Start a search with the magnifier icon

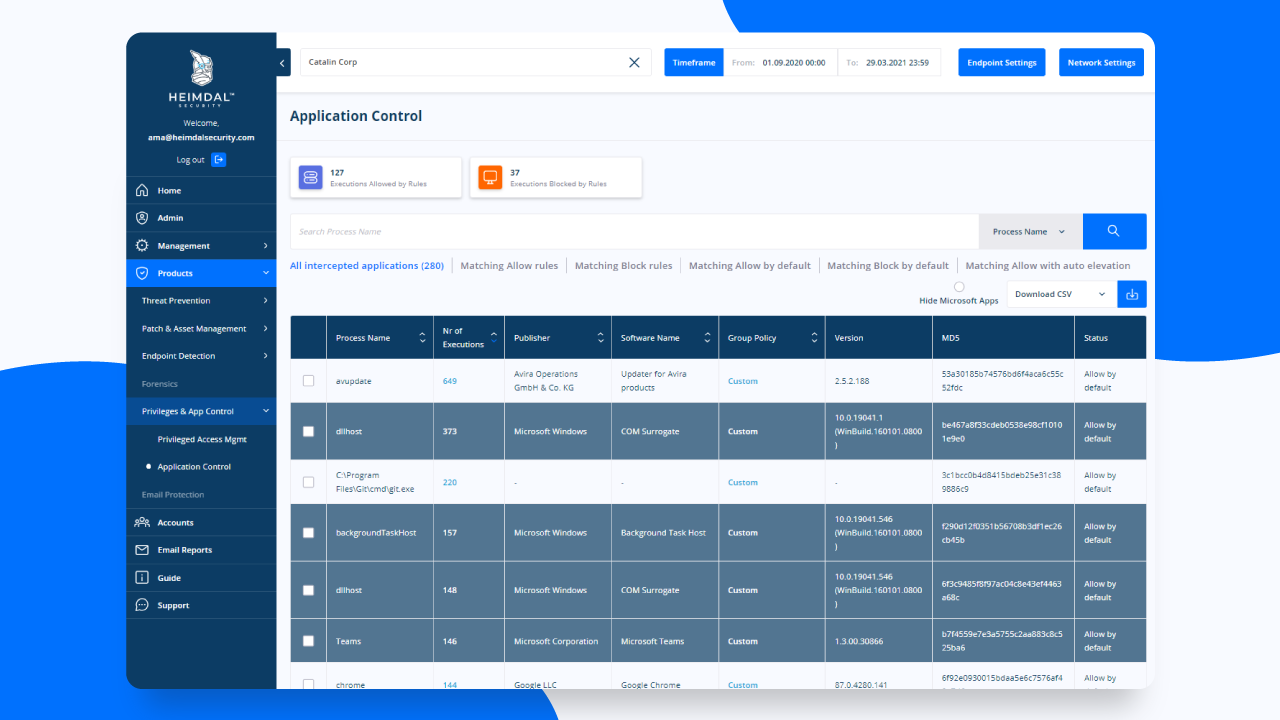(x=1114, y=231)
